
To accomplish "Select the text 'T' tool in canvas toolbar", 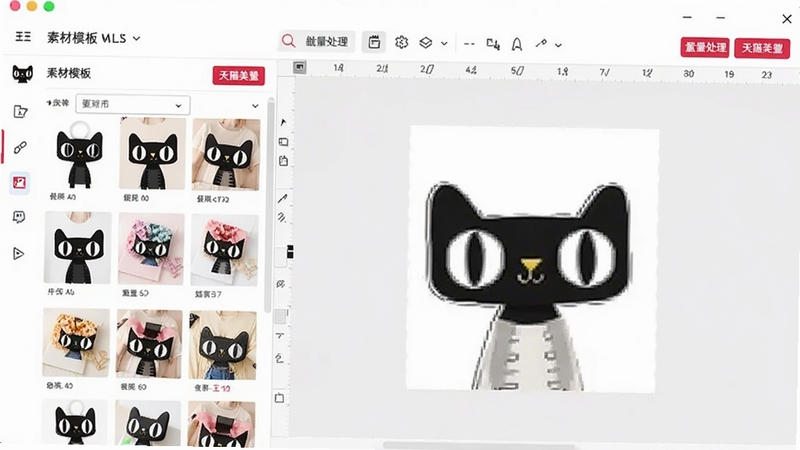I will pos(280,336).
